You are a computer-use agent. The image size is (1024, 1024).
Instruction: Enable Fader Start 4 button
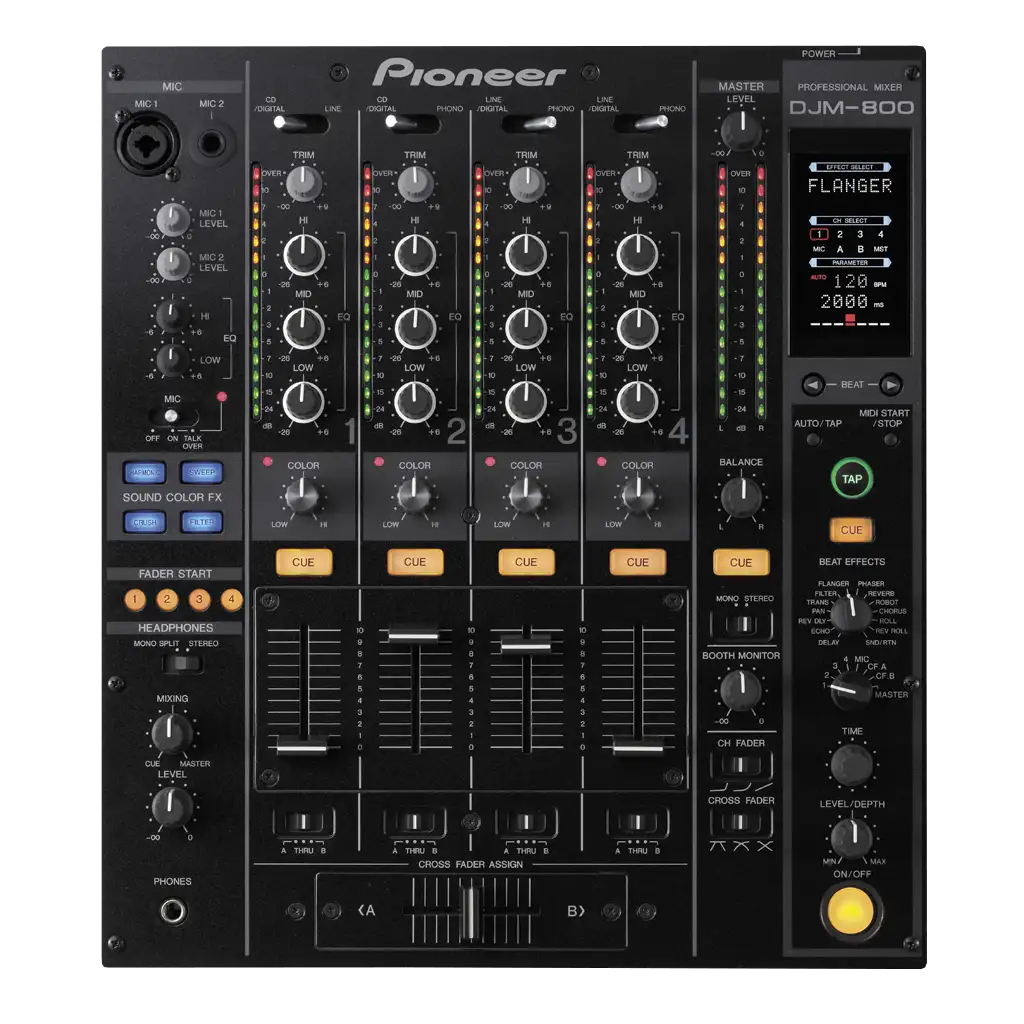point(231,599)
